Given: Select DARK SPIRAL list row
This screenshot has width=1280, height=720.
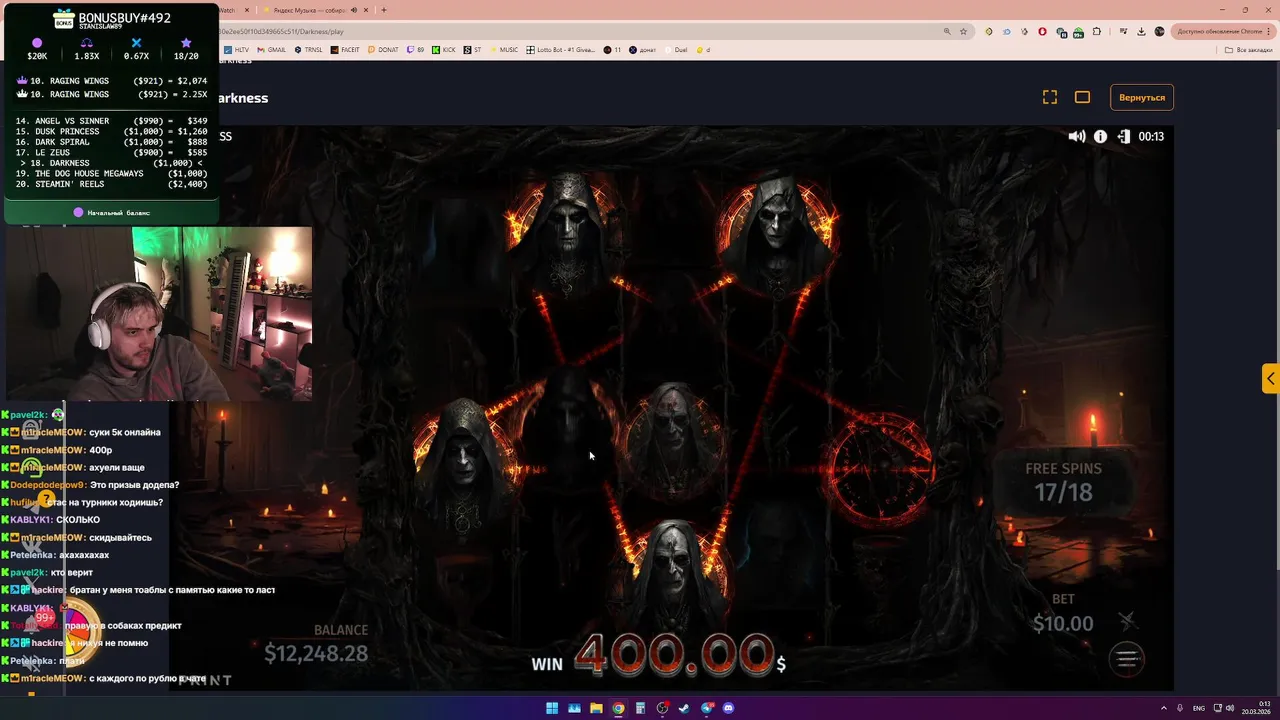Looking at the screenshot, I should point(111,142).
